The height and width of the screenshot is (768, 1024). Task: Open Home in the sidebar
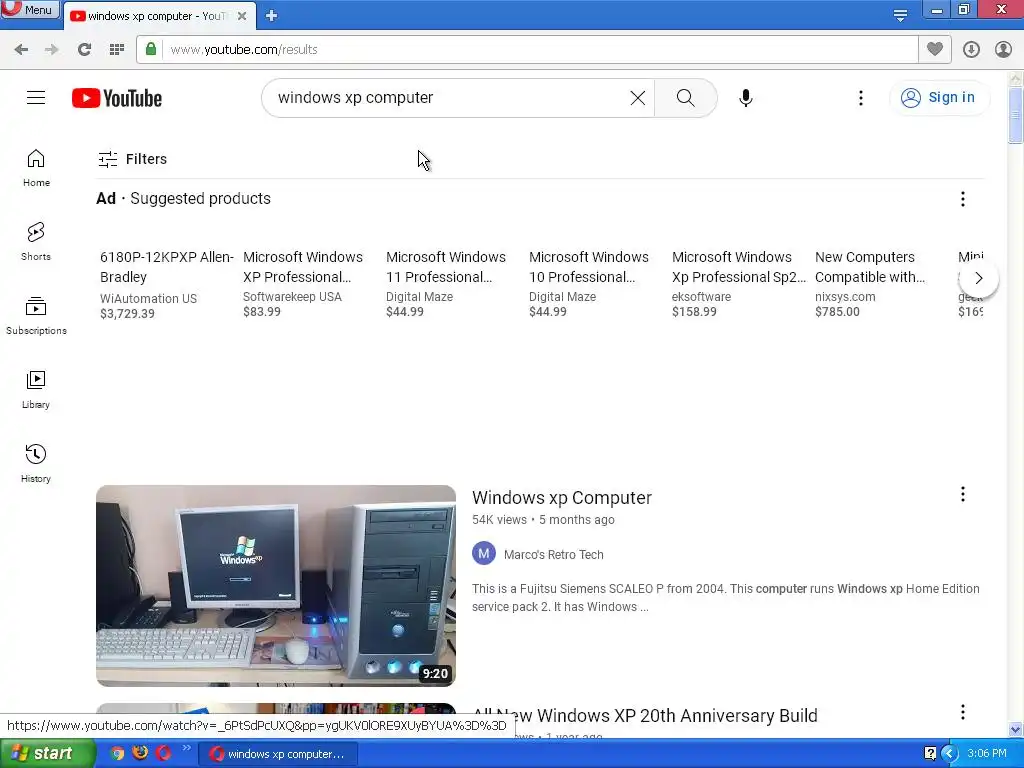(x=36, y=168)
